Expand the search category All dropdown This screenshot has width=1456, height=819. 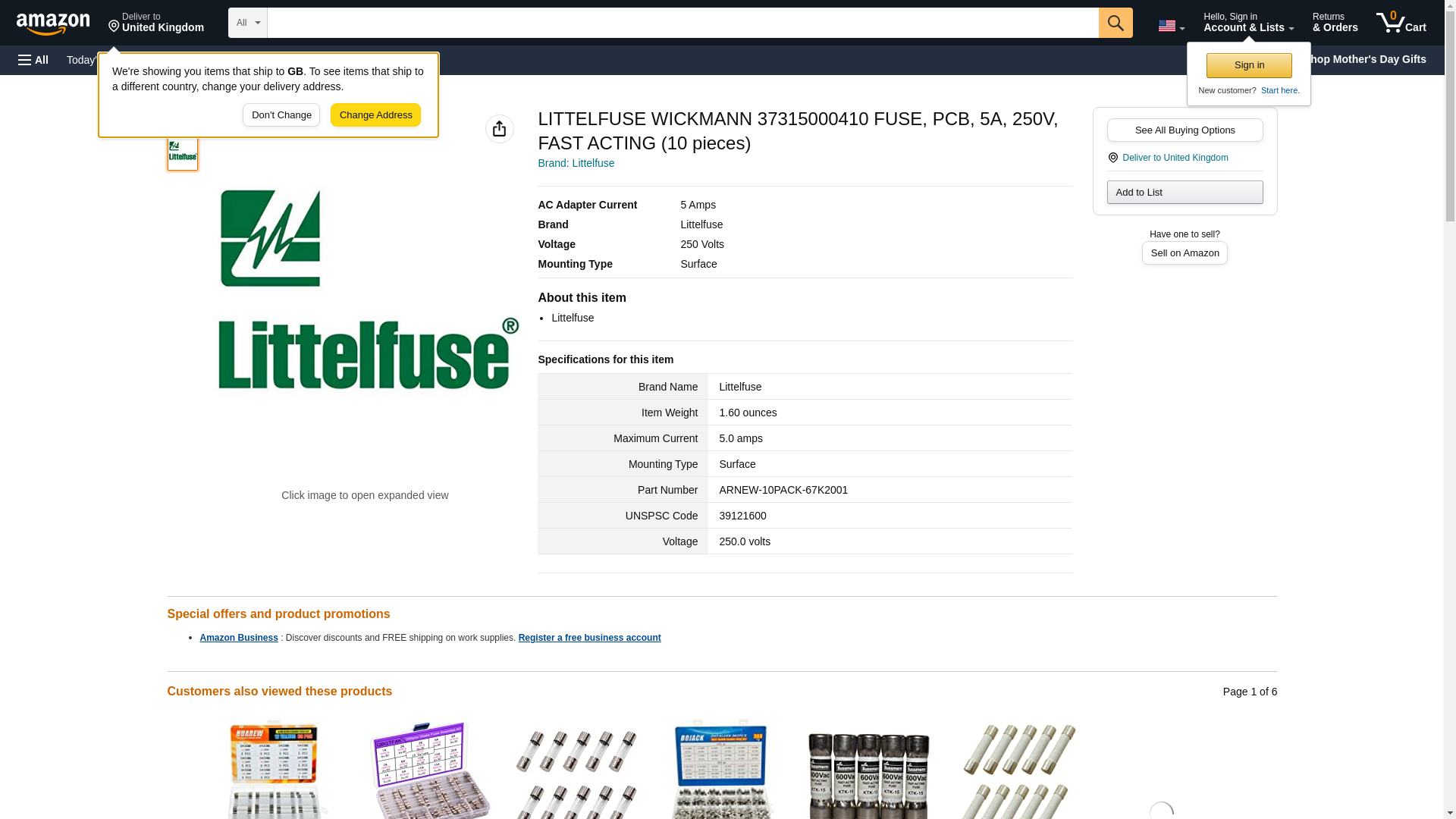[247, 23]
